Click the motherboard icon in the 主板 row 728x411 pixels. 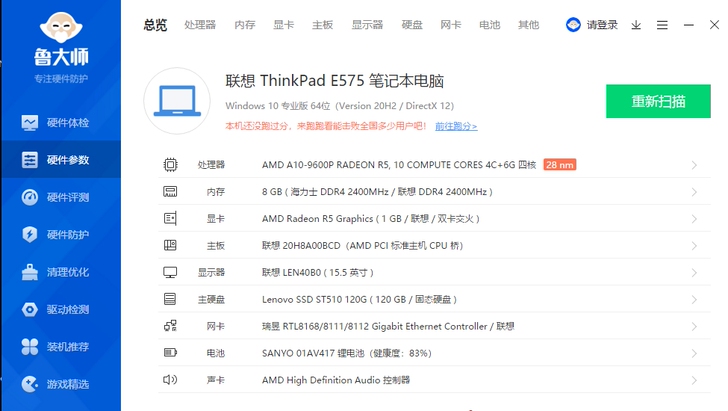[170, 245]
